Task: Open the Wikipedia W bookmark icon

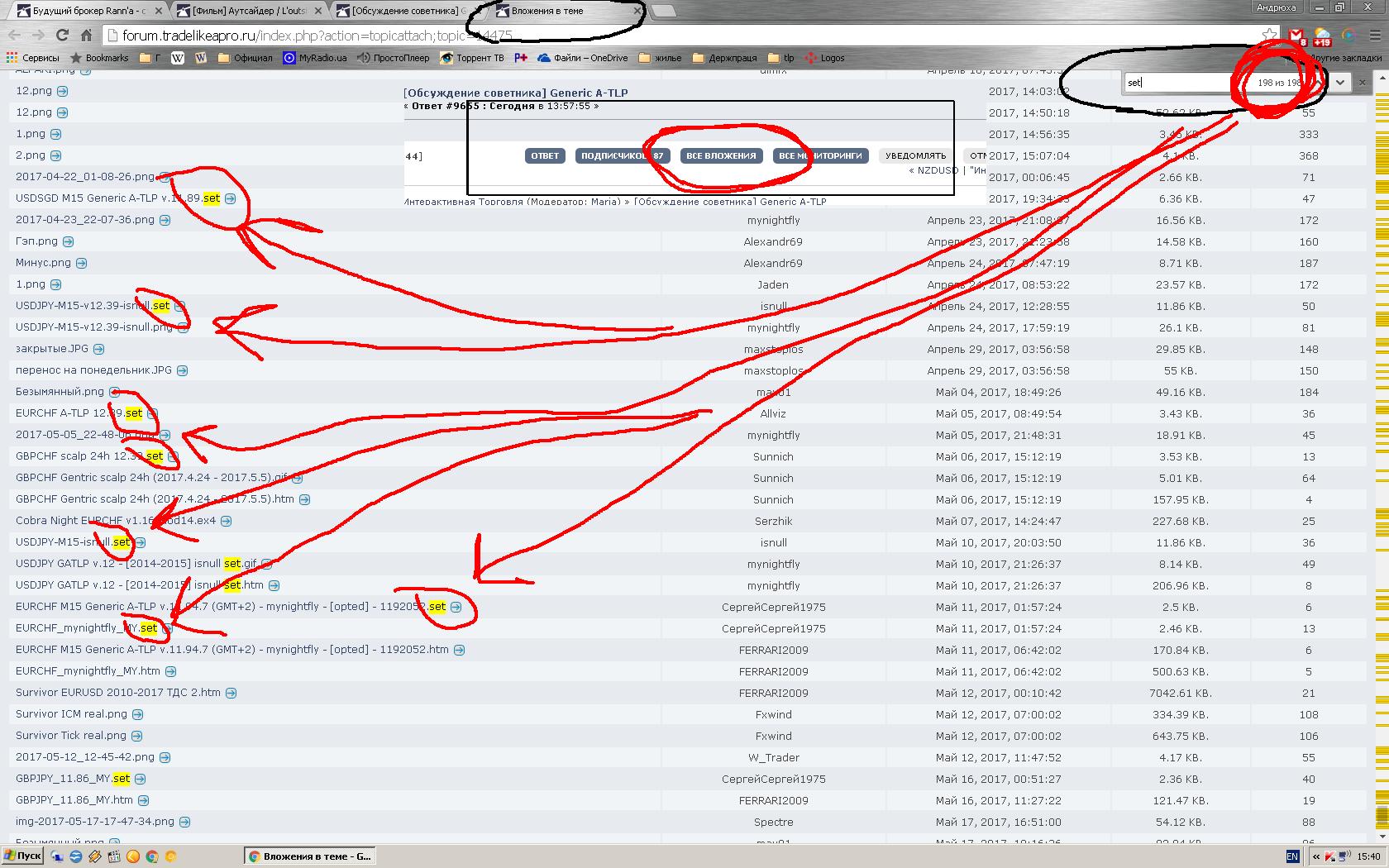Action: (x=177, y=58)
